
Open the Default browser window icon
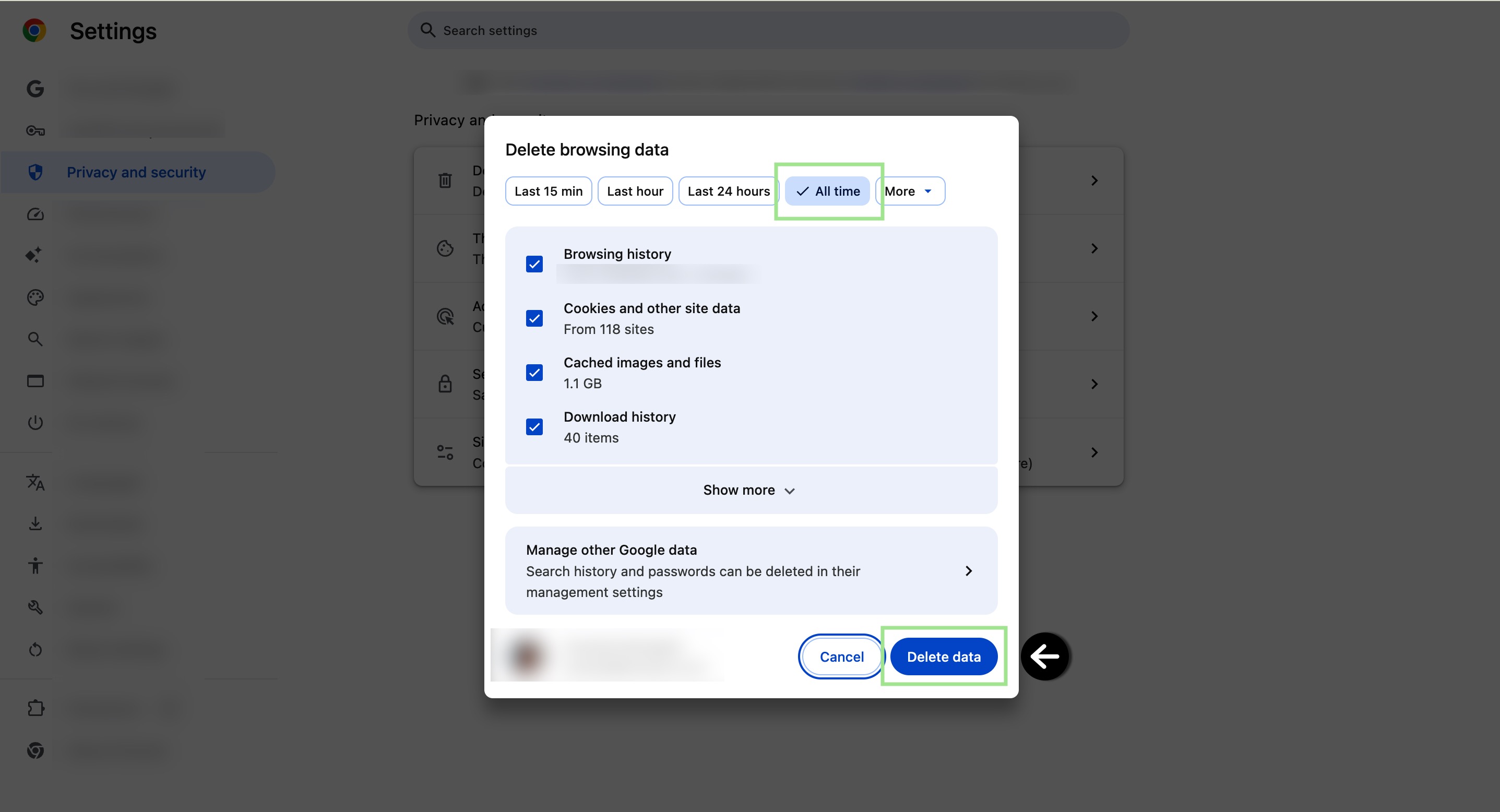(x=35, y=380)
